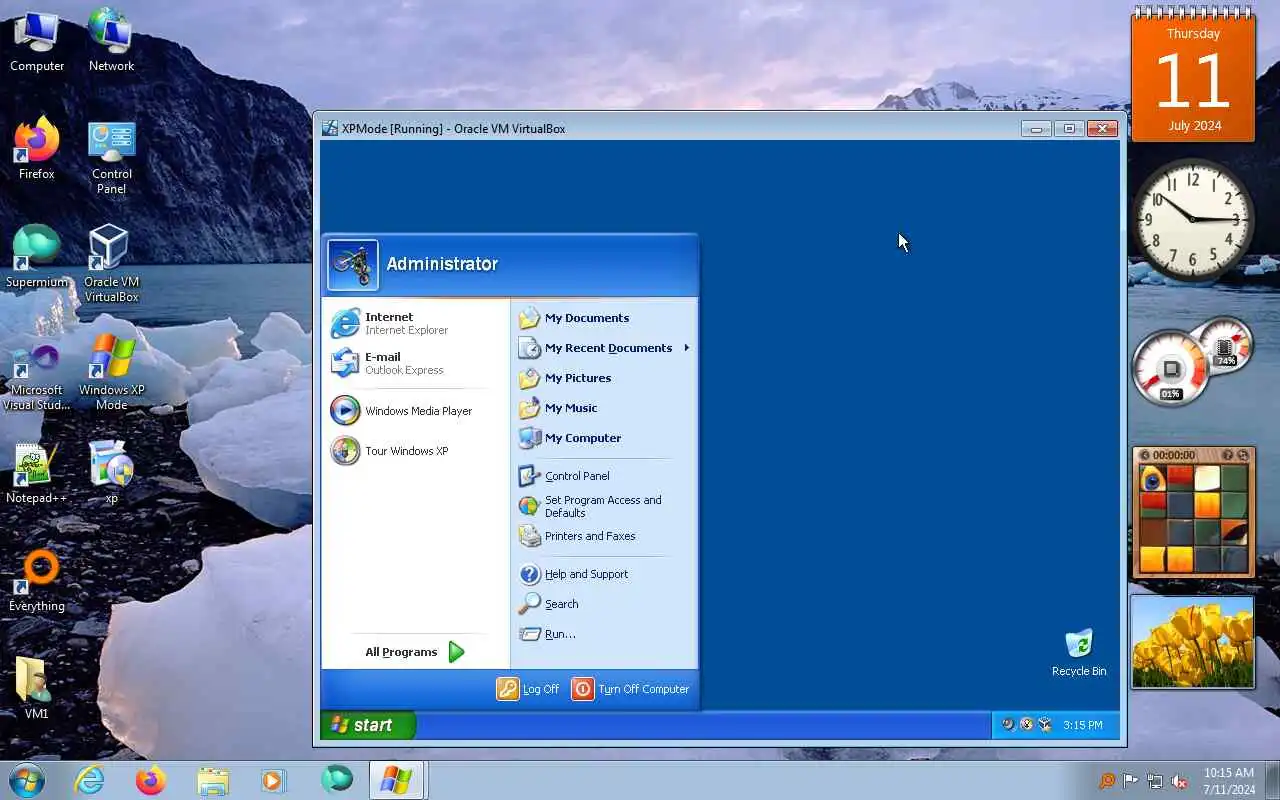This screenshot has width=1280, height=800.
Task: Open Internet Explorer in host taskbar
Action: coord(89,780)
